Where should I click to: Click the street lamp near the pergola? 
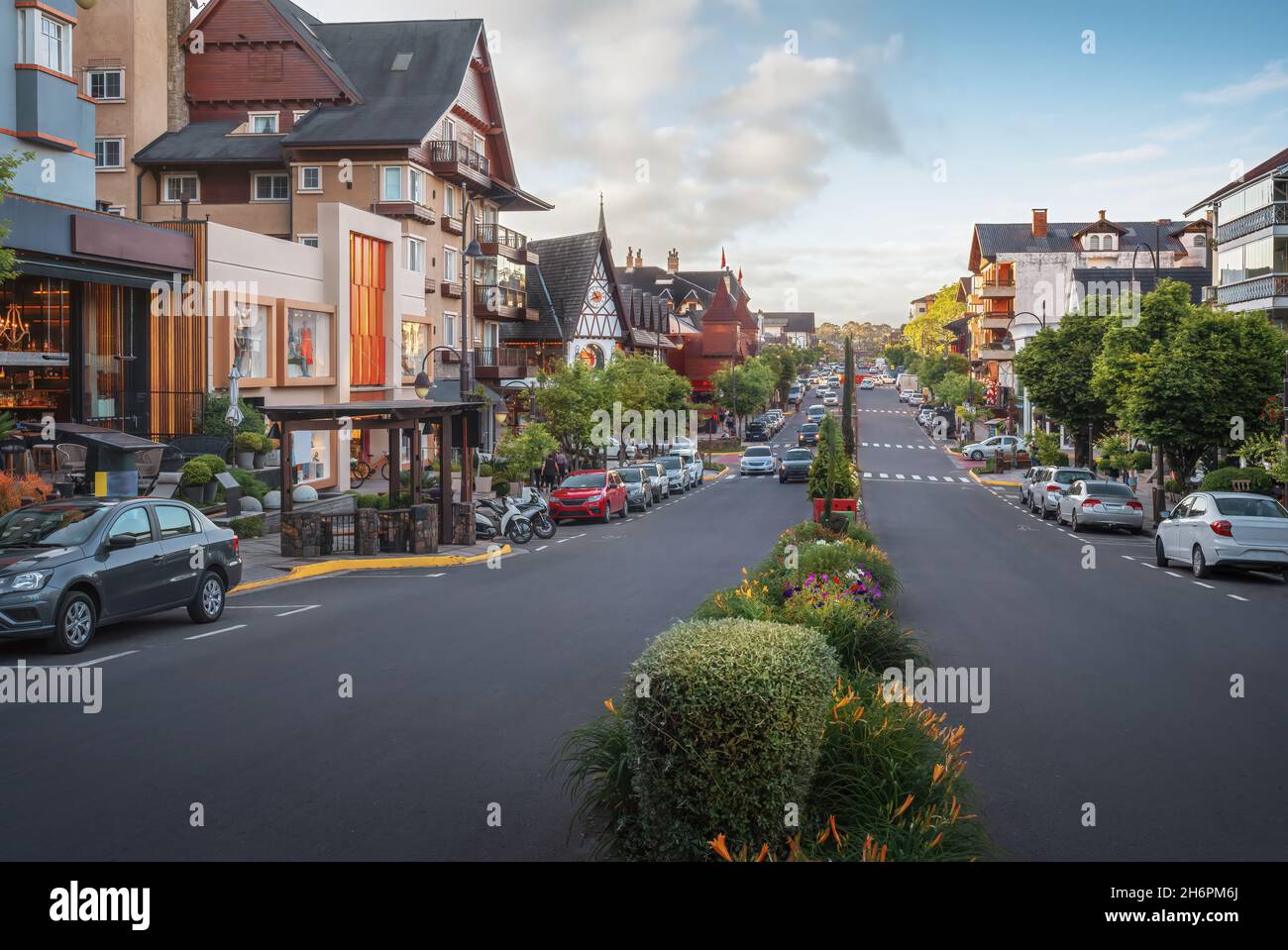[x=424, y=376]
